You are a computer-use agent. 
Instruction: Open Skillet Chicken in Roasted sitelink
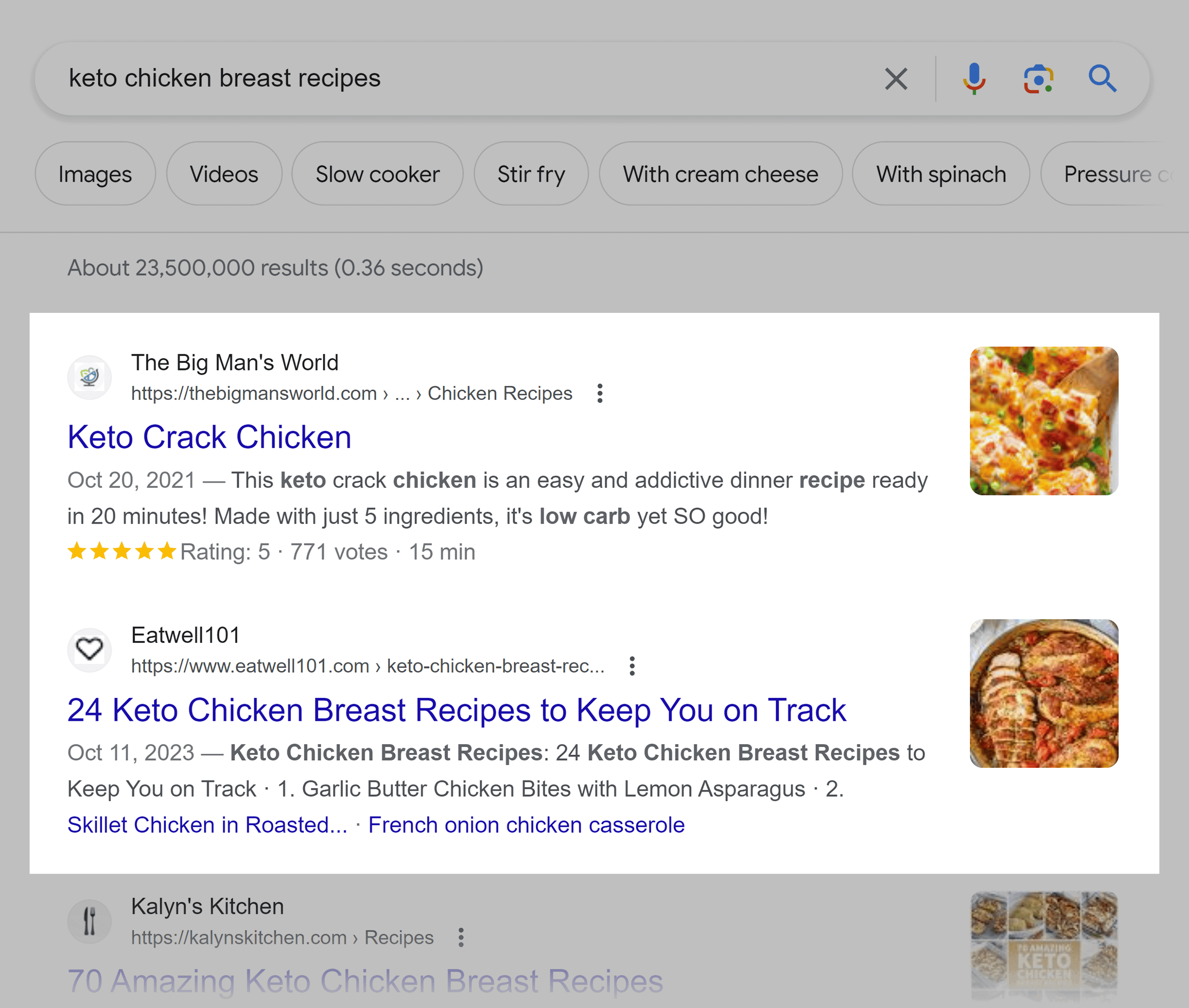tap(207, 824)
